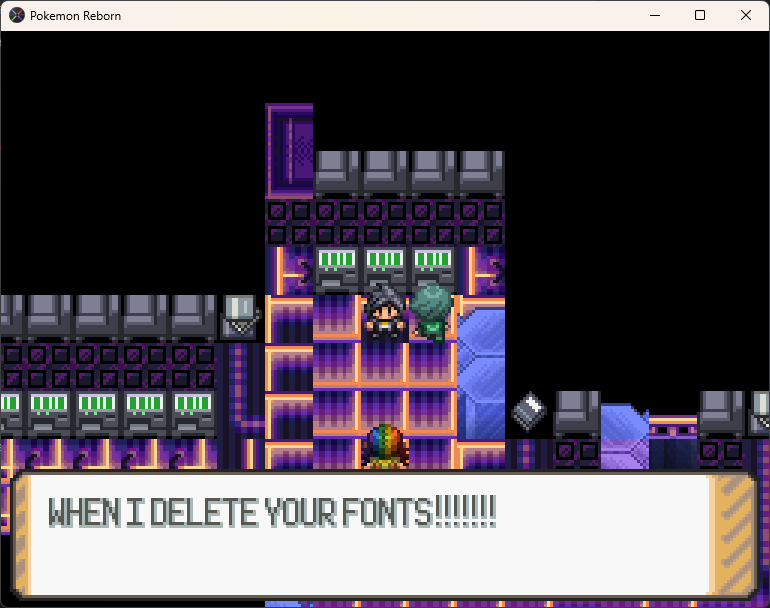Click the tilted gray item to the right of the blue panel
Viewport: 770px width, 608px height.
(528, 412)
